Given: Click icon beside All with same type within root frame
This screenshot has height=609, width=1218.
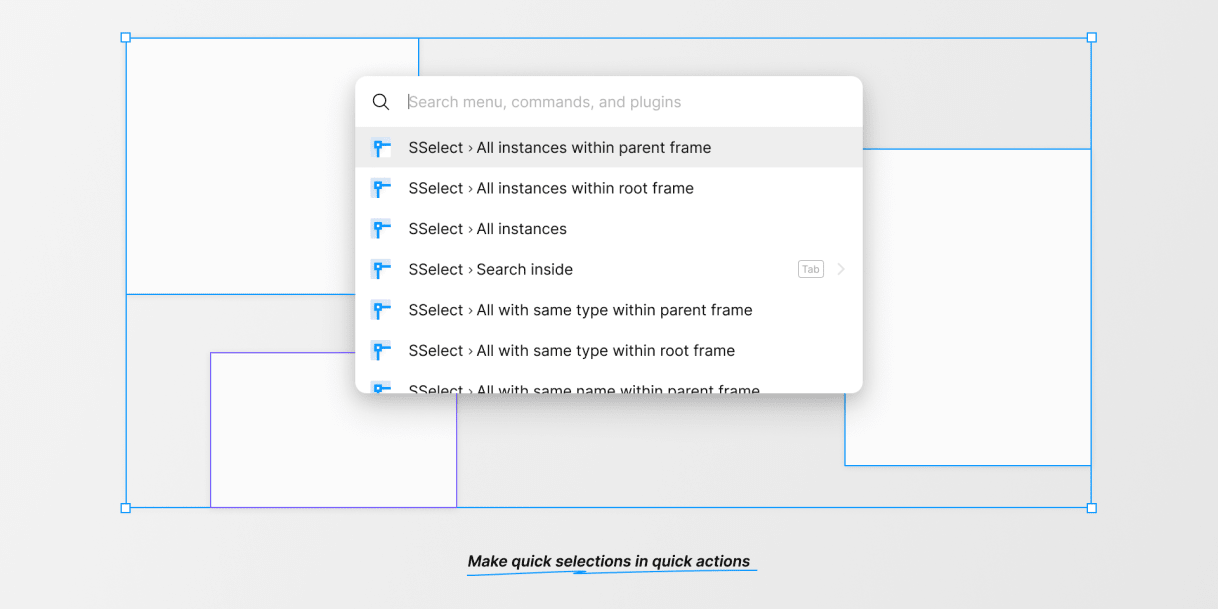Looking at the screenshot, I should [x=381, y=351].
